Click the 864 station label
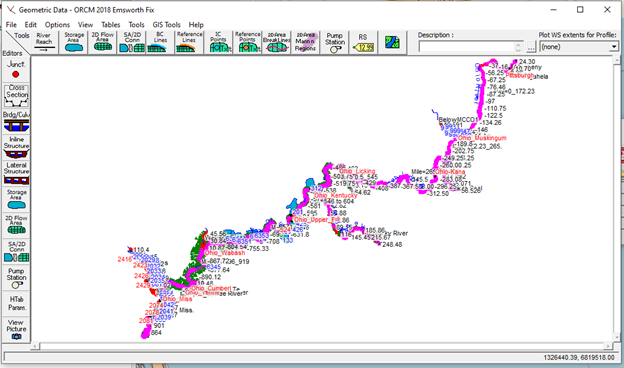 point(156,333)
